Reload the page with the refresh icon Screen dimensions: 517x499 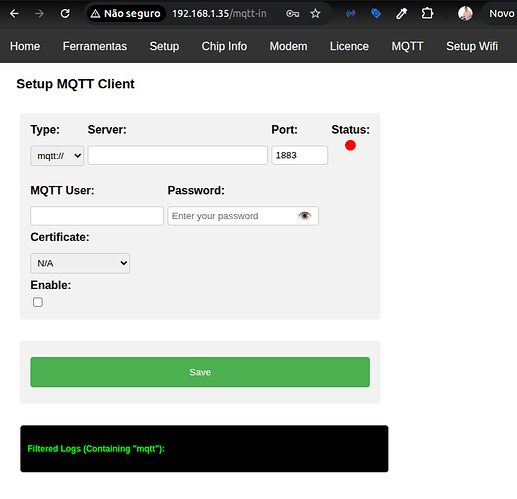65,14
